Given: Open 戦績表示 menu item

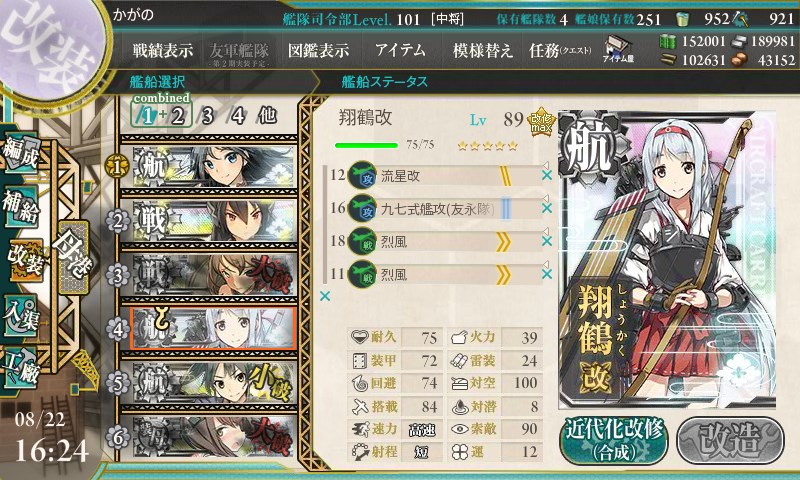Looking at the screenshot, I should coord(163,50).
